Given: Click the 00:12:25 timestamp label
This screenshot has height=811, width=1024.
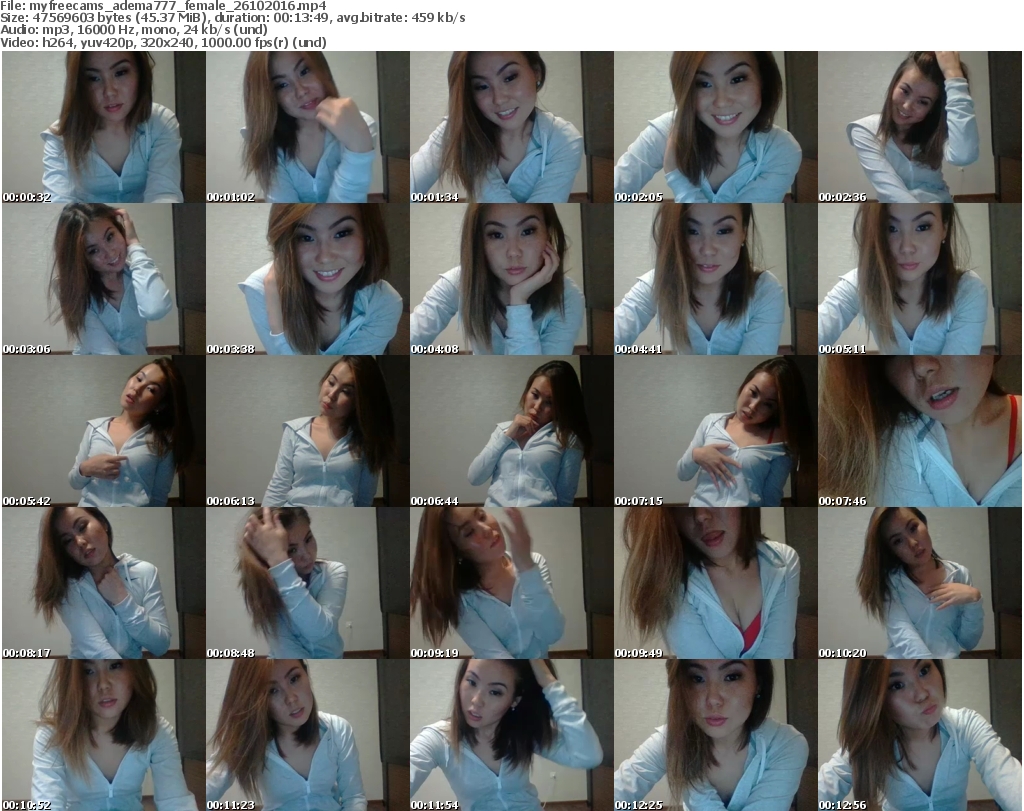Looking at the screenshot, I should pos(638,805).
